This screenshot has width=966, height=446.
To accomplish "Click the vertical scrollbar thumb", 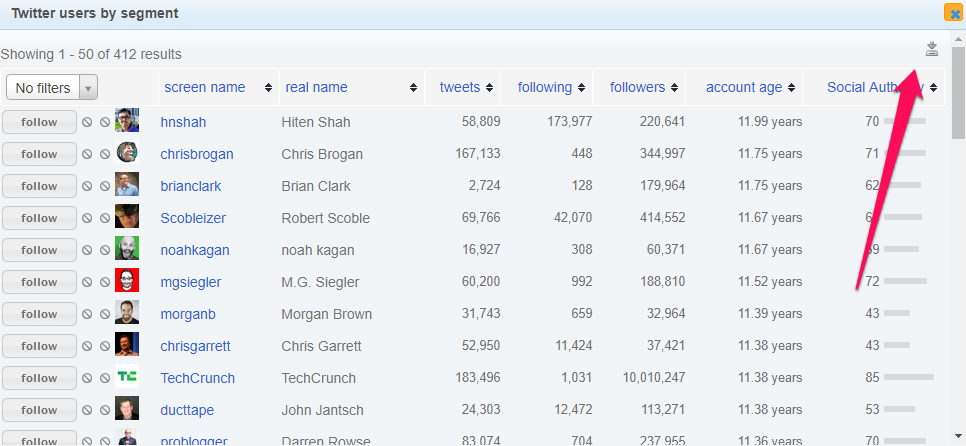I will click(959, 92).
